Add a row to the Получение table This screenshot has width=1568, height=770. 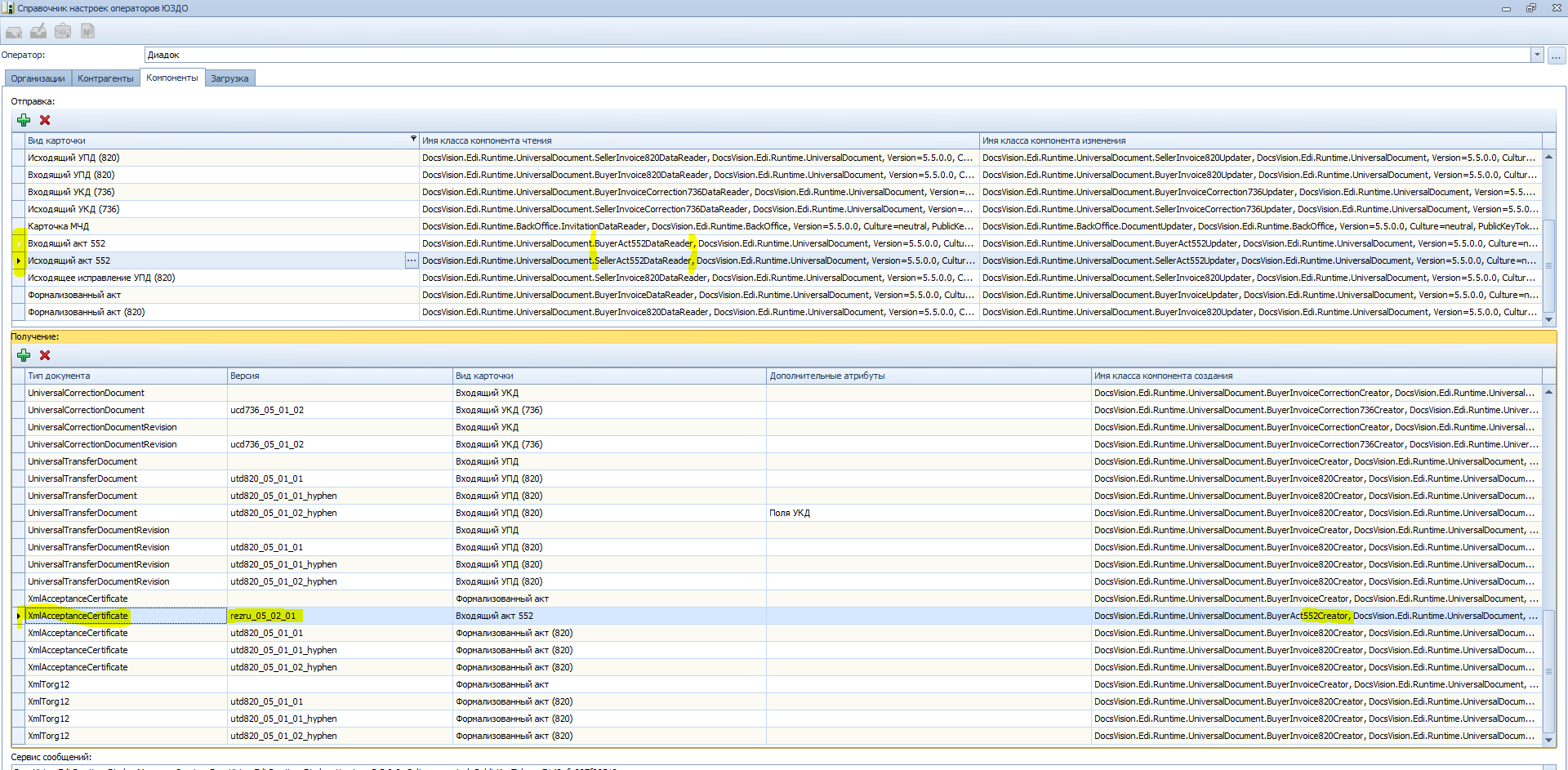[24, 355]
